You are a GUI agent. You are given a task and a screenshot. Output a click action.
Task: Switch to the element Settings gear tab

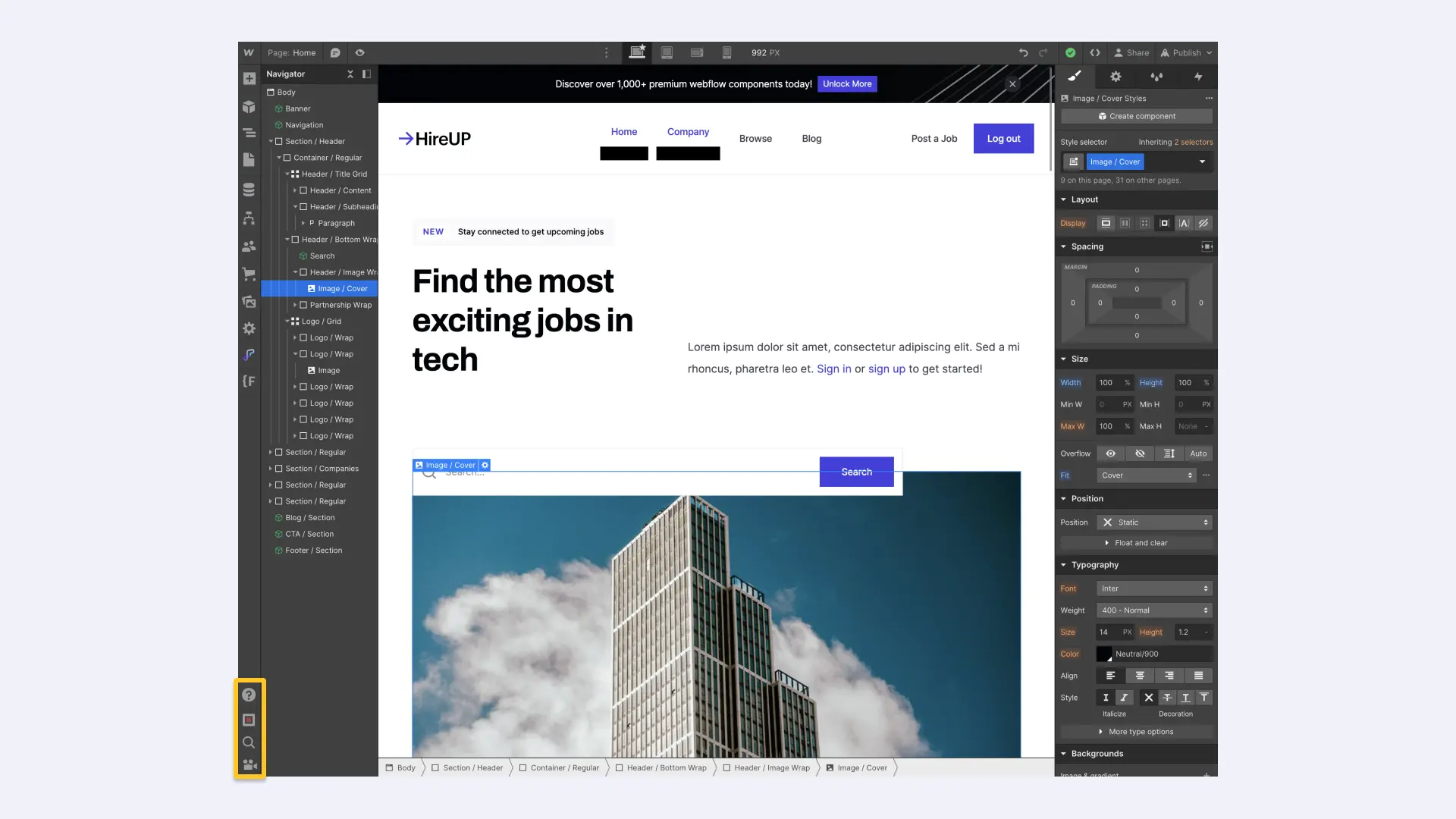1116,77
